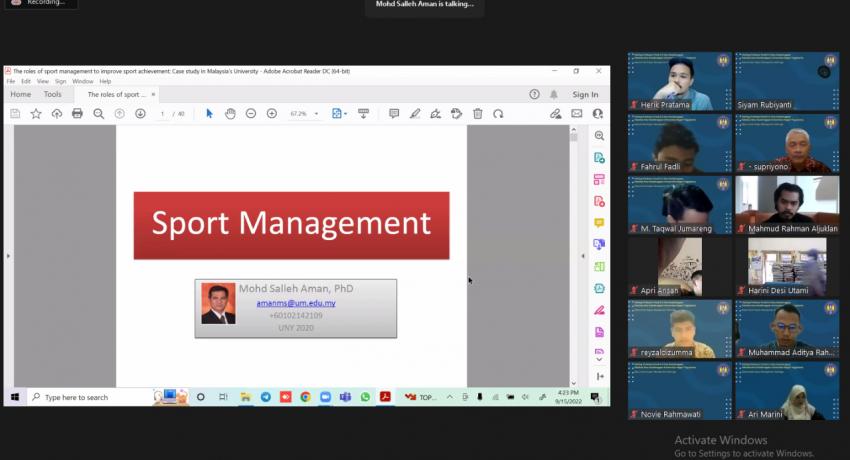Add a sticky note comment

(x=394, y=113)
